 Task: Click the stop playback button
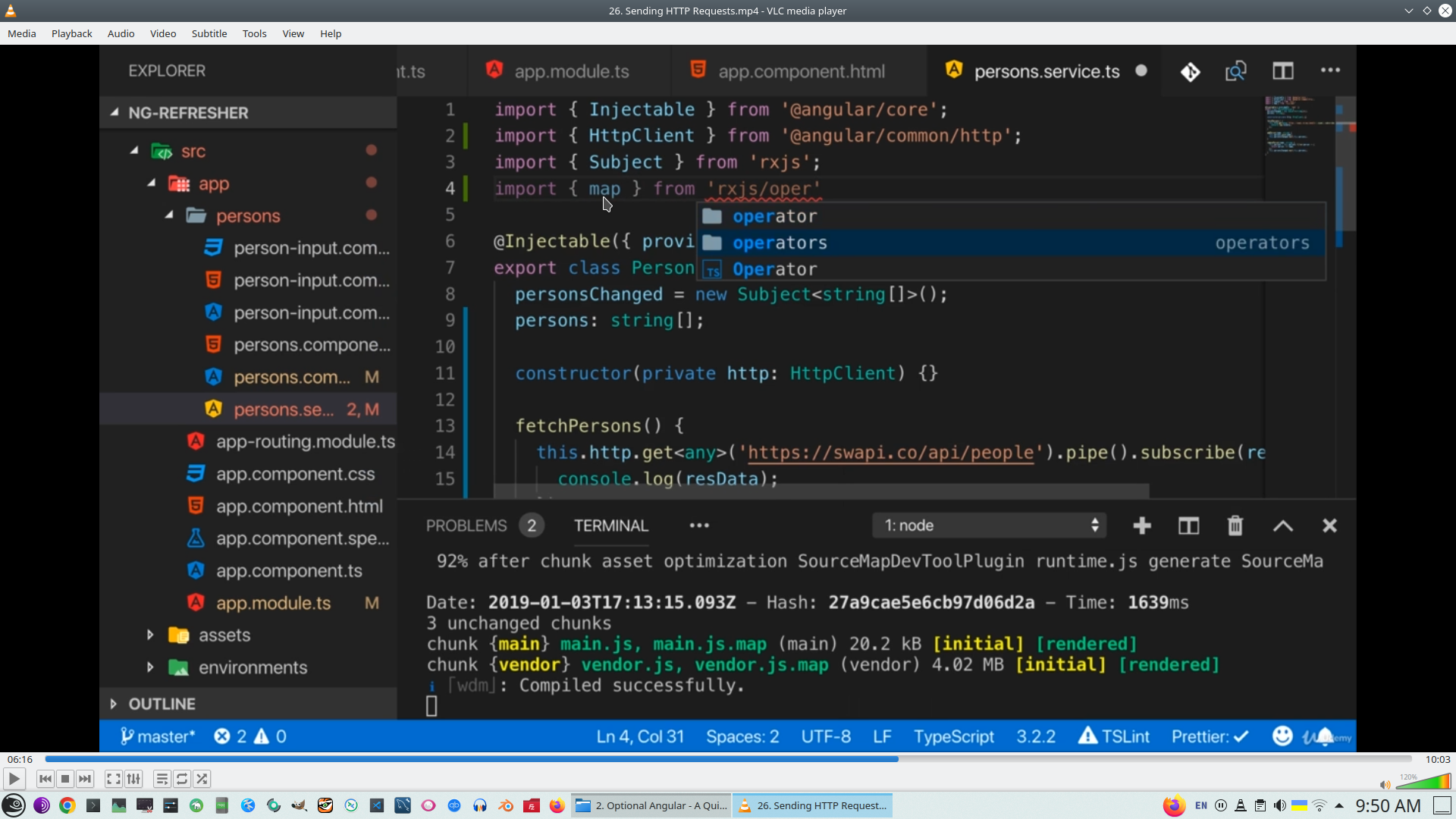[65, 779]
